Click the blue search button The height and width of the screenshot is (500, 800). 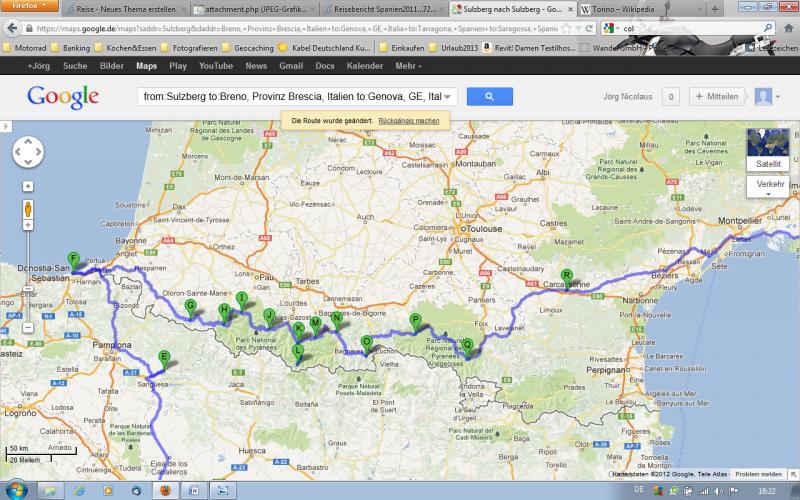[489, 96]
